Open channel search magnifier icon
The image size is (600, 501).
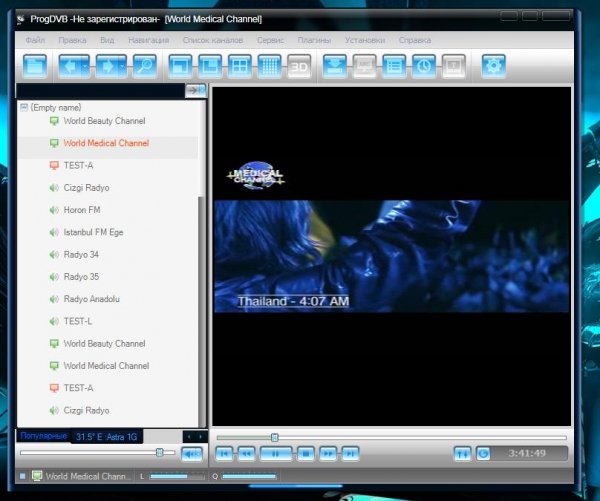(145, 67)
